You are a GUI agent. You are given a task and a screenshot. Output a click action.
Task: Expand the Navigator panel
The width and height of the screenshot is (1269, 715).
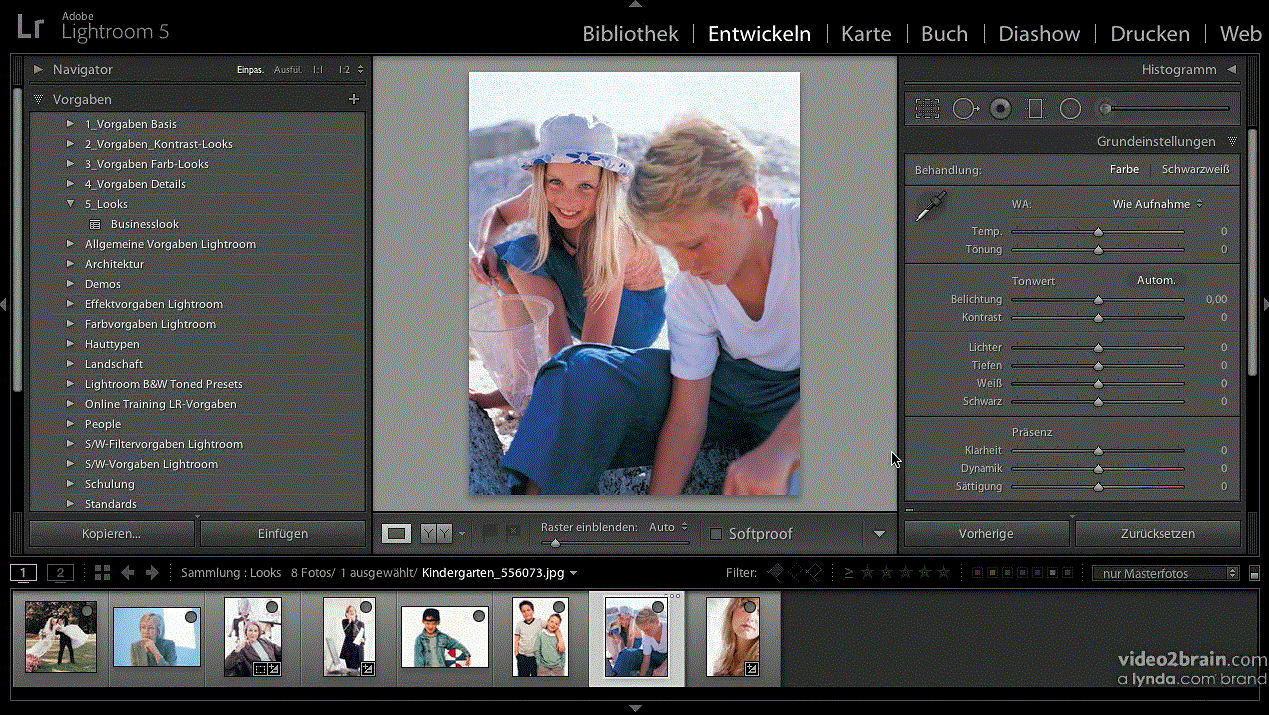(38, 70)
